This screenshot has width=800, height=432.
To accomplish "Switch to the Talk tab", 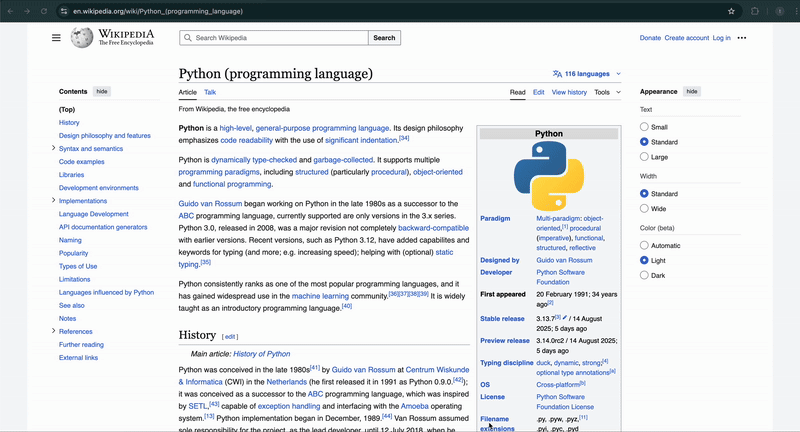I will pyautogui.click(x=210, y=92).
